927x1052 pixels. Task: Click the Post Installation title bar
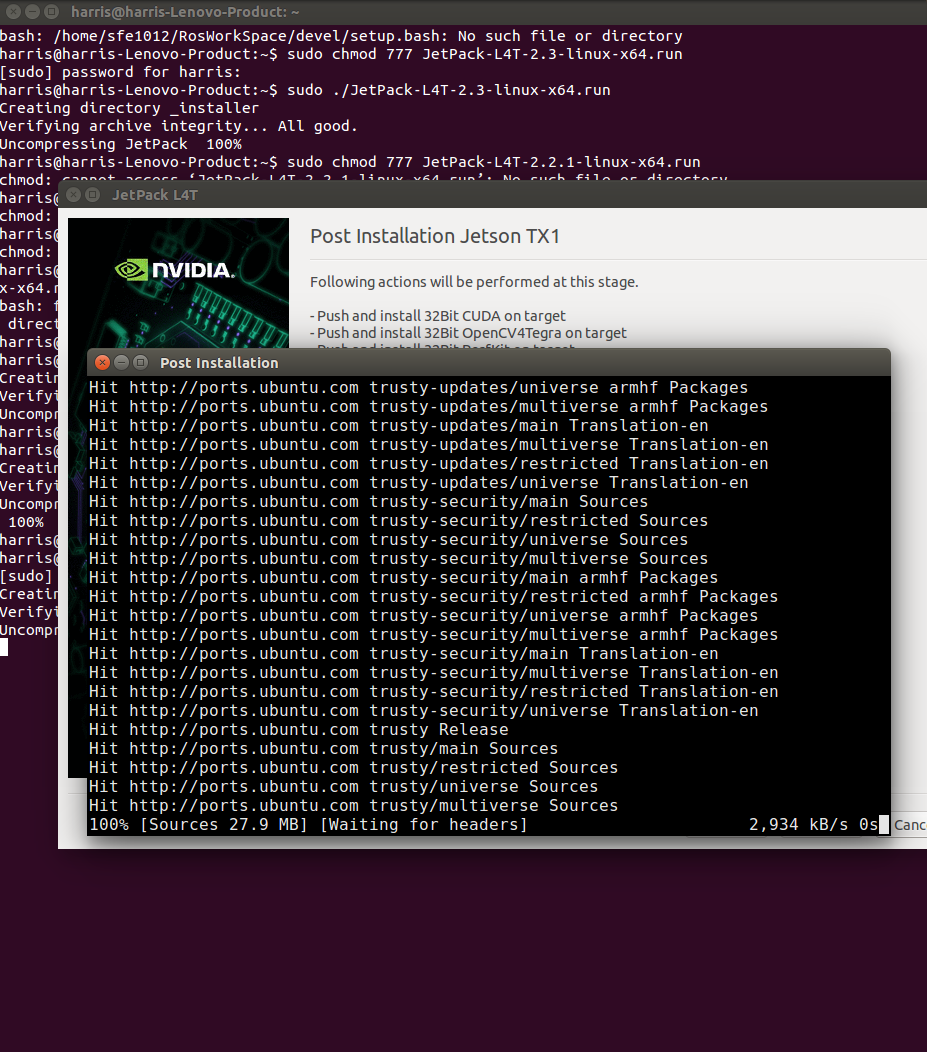point(489,362)
